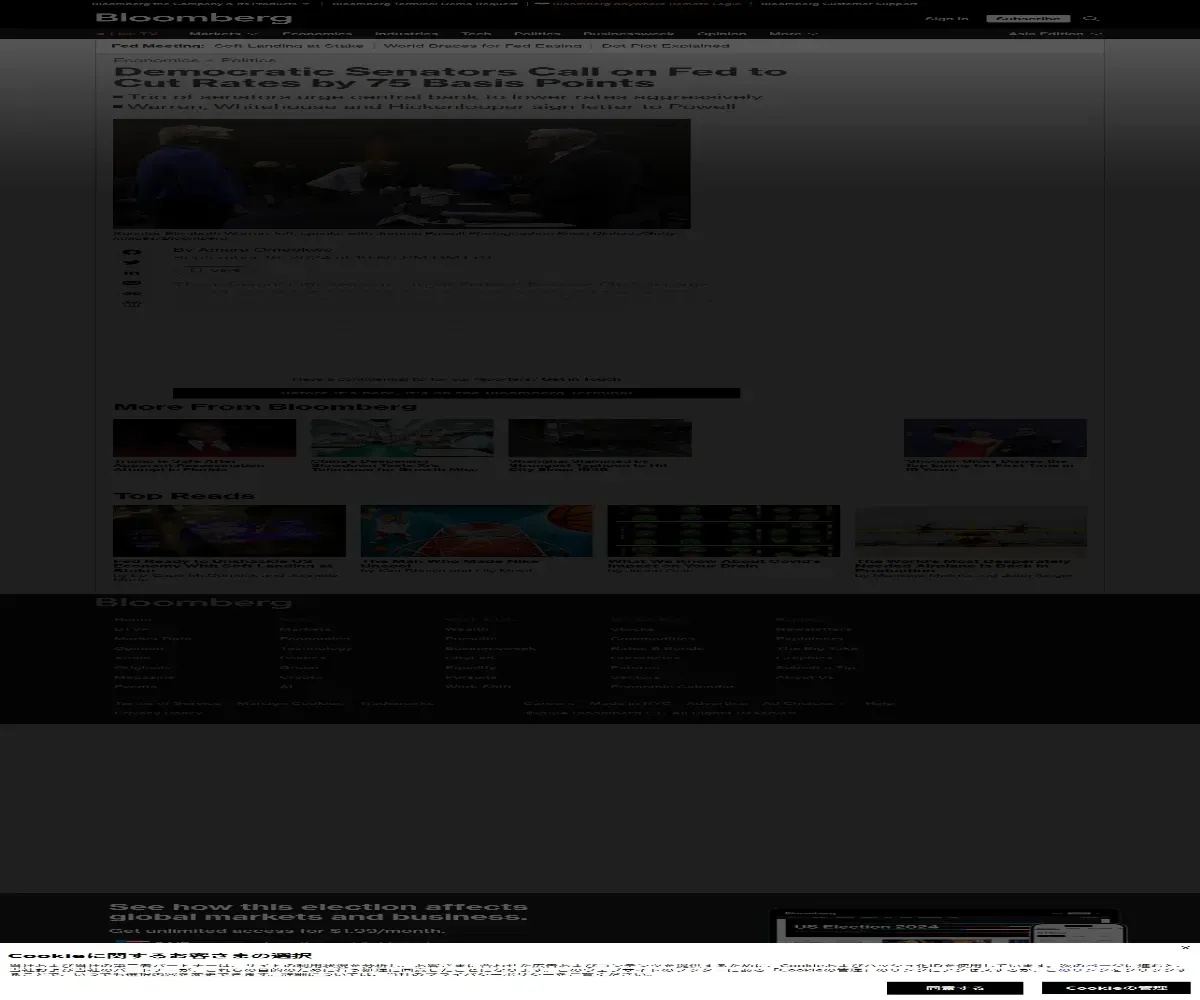Open Wealth link in the footer
Screen dimensions: 1200x1000
tap(467, 629)
